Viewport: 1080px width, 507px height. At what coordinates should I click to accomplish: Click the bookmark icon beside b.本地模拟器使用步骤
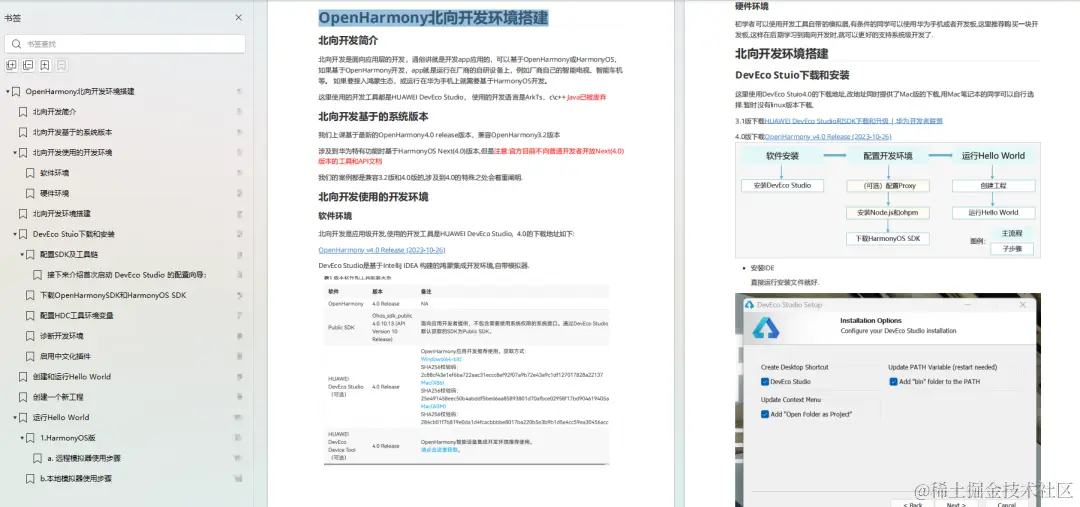(x=30, y=479)
